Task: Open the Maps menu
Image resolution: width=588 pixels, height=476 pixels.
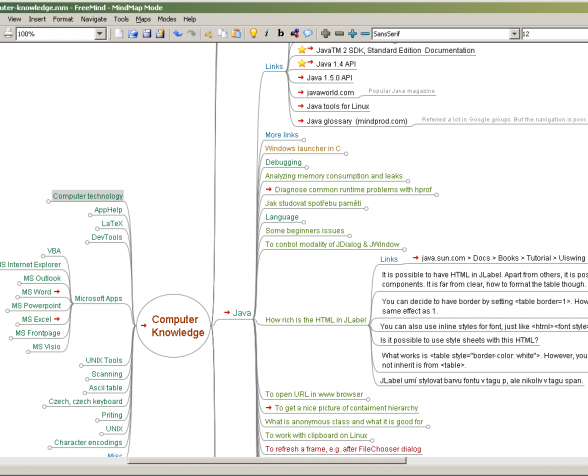Action: click(x=143, y=19)
